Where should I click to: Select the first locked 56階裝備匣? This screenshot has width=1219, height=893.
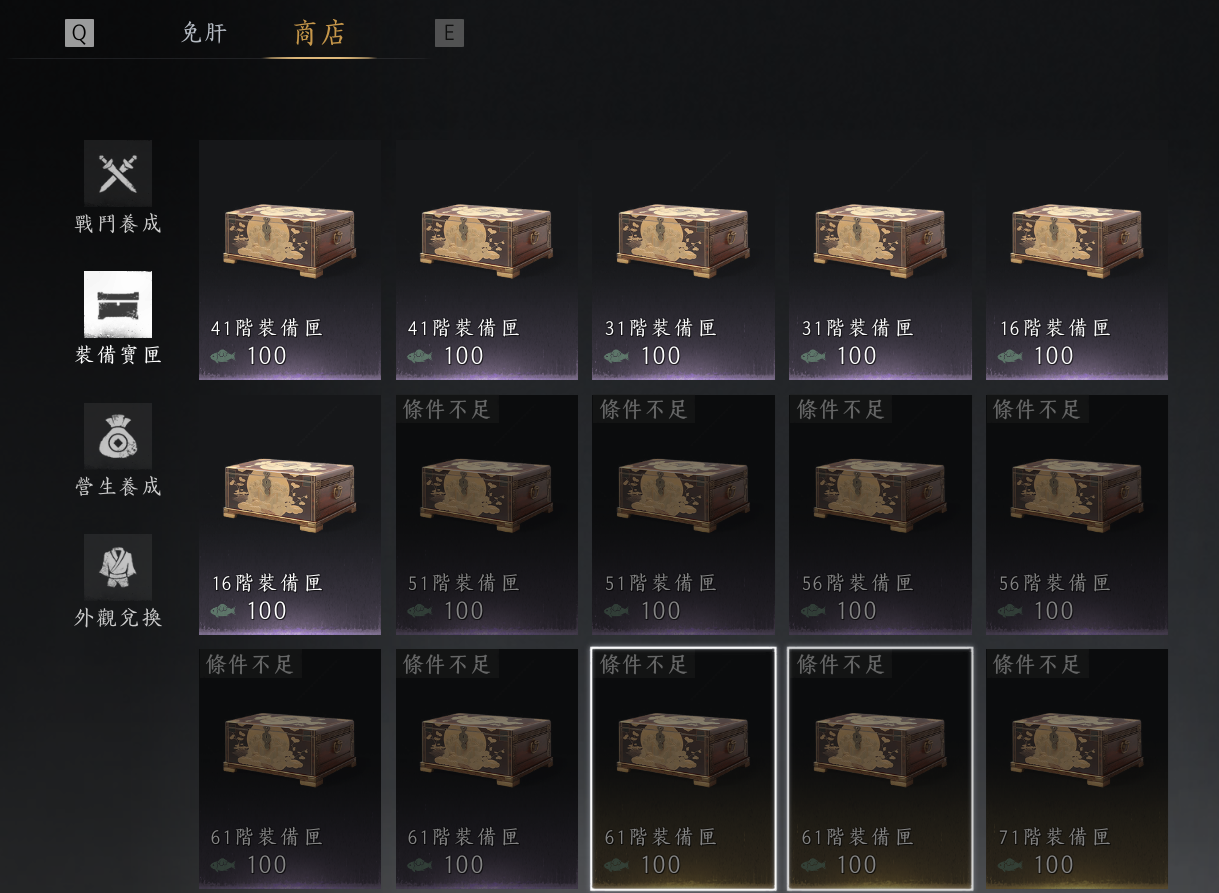[x=880, y=515]
